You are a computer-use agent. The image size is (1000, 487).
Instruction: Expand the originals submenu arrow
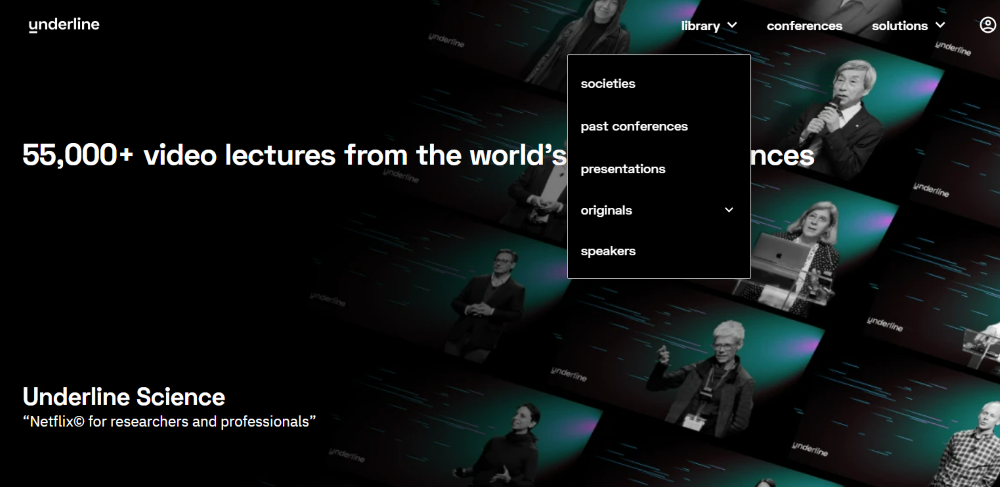tap(729, 210)
